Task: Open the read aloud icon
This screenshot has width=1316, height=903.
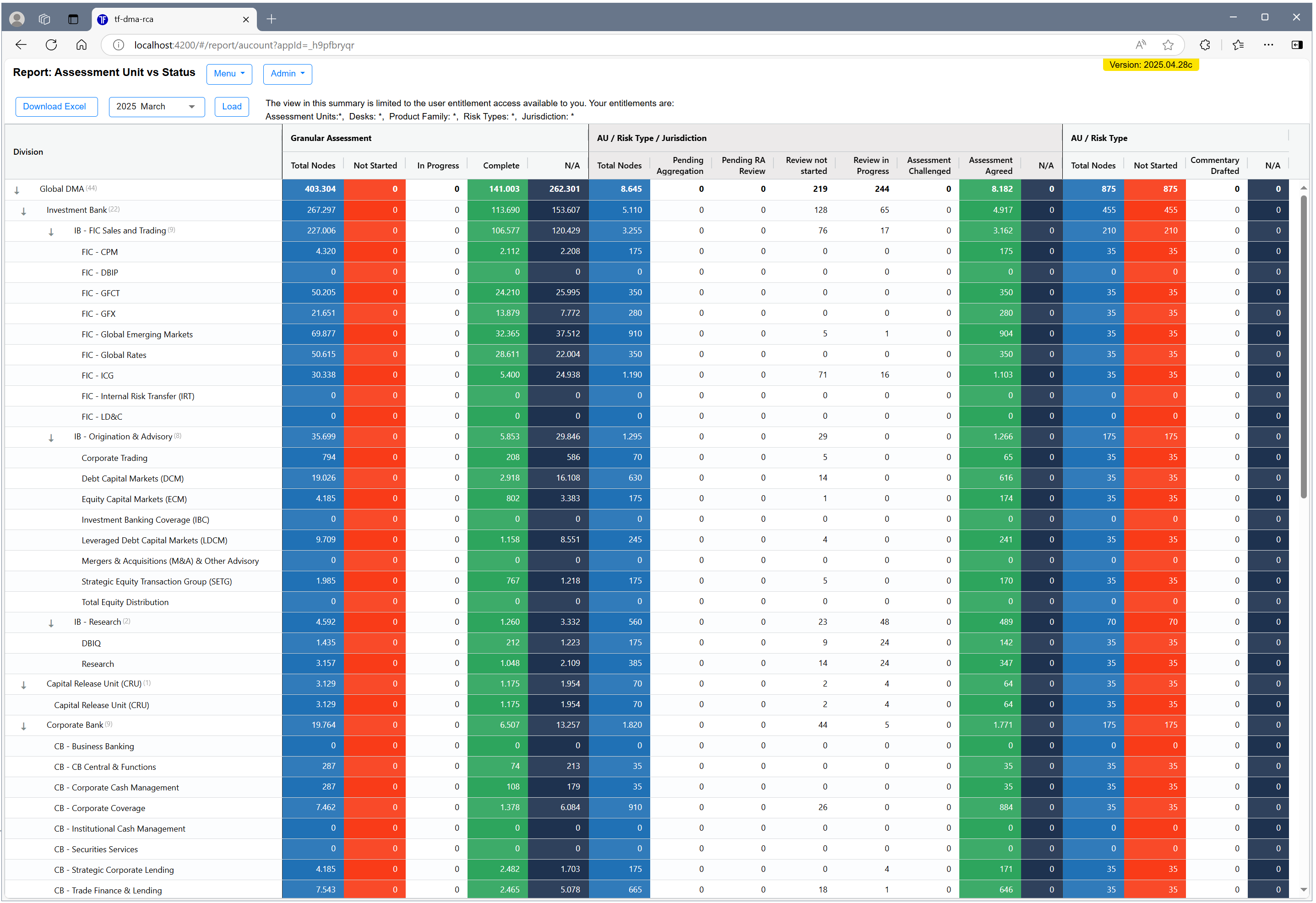Action: point(1141,45)
